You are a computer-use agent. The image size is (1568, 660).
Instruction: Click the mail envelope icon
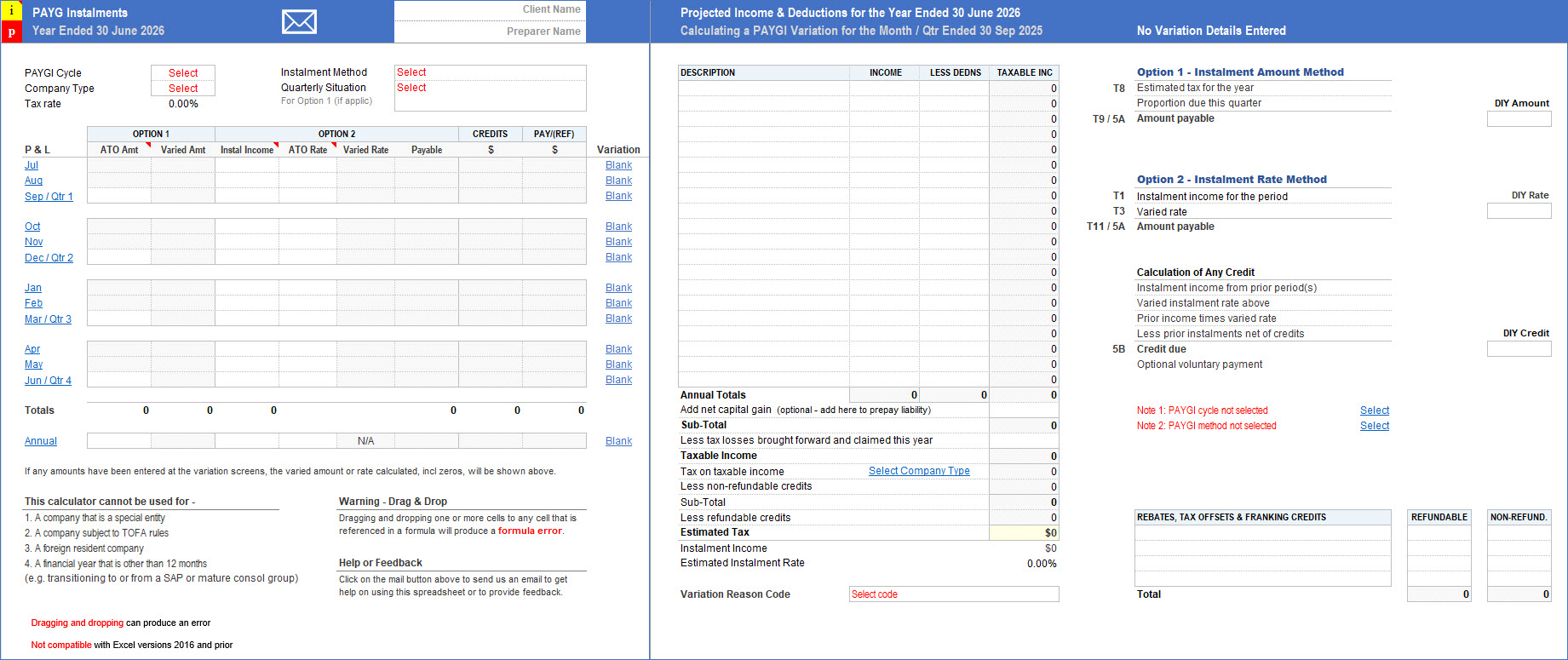coord(299,22)
